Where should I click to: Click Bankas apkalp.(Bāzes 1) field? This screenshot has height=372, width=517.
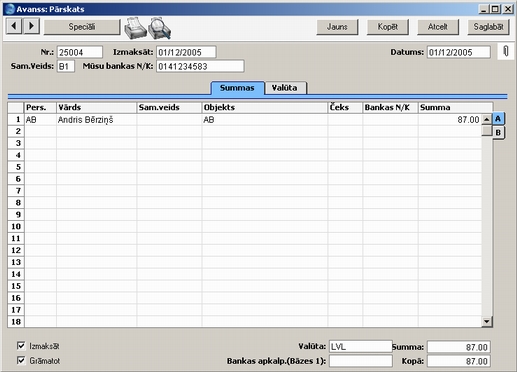pyautogui.click(x=361, y=361)
